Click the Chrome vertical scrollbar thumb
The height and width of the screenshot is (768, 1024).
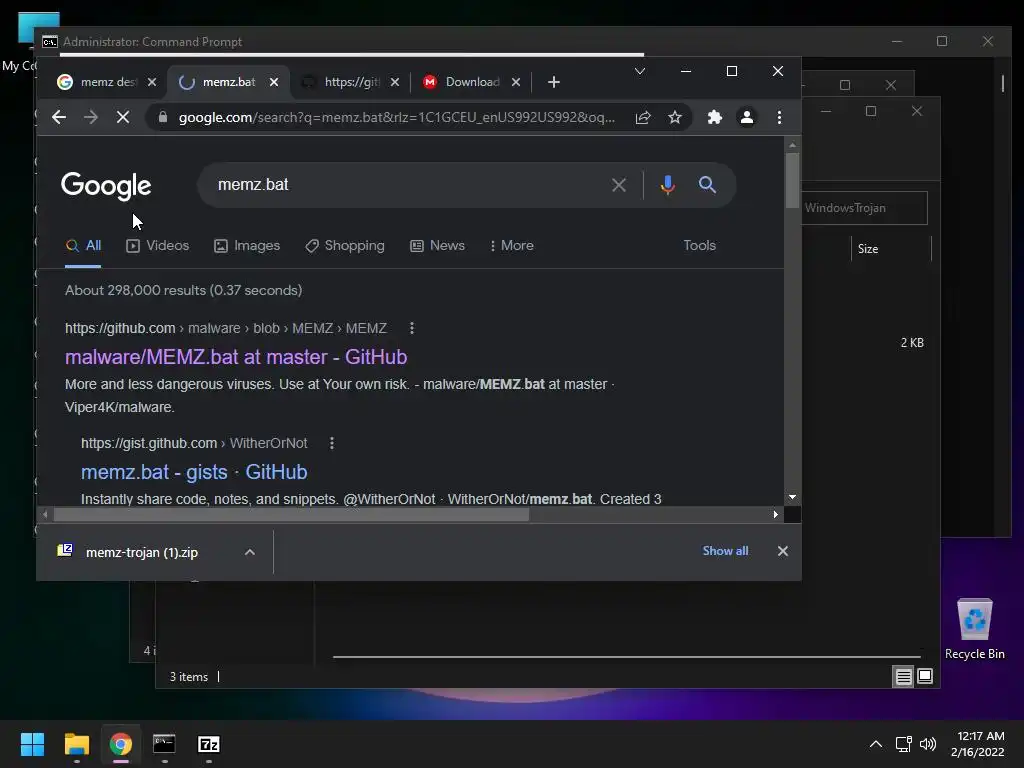(792, 181)
